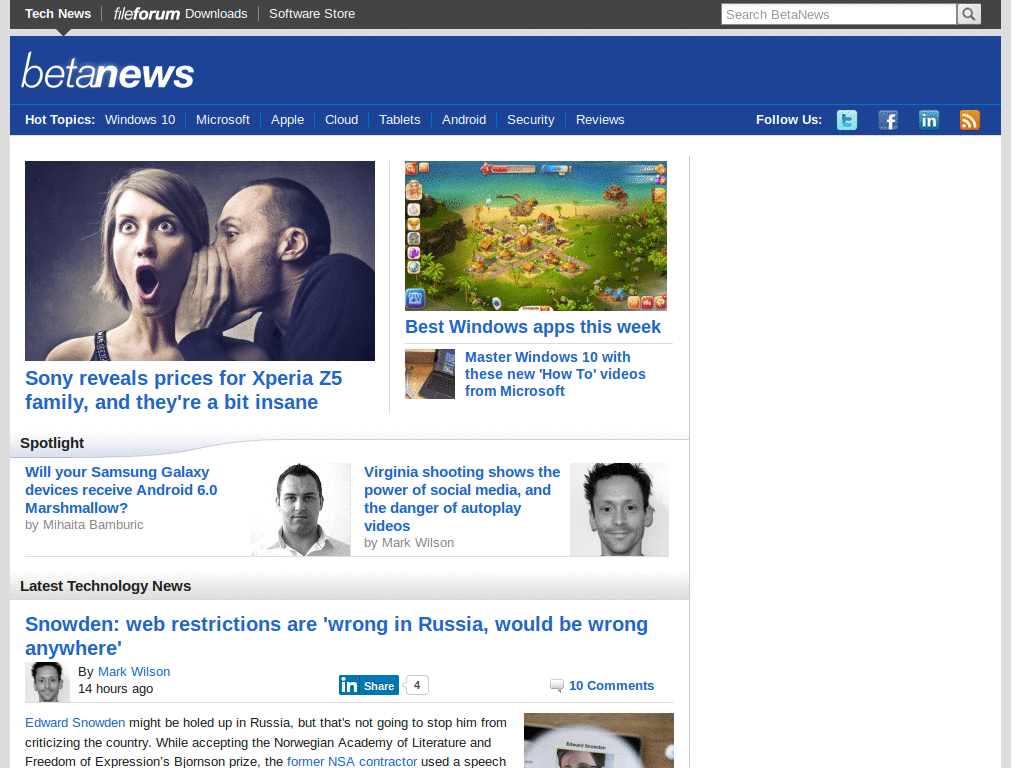Screen dimensions: 1024x768
Task: Click the Spotlight section heading
Action: coord(52,443)
